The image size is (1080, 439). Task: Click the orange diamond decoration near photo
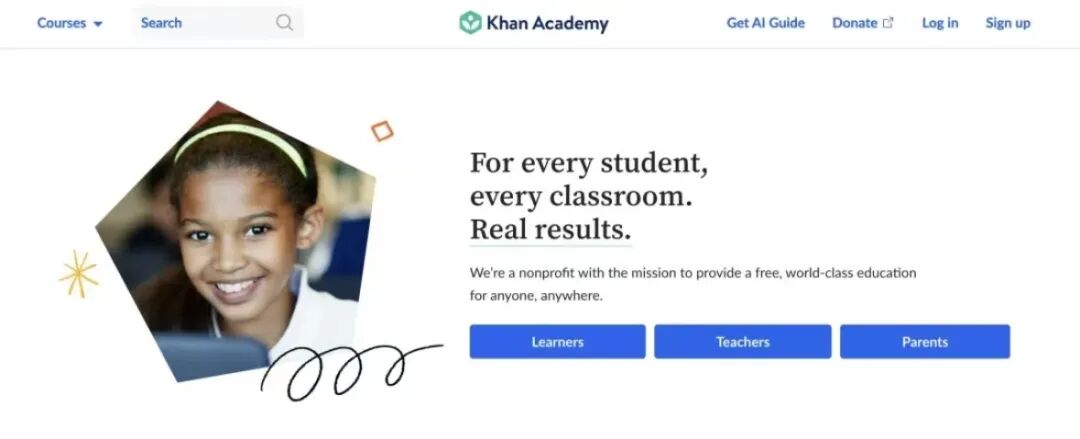(382, 131)
